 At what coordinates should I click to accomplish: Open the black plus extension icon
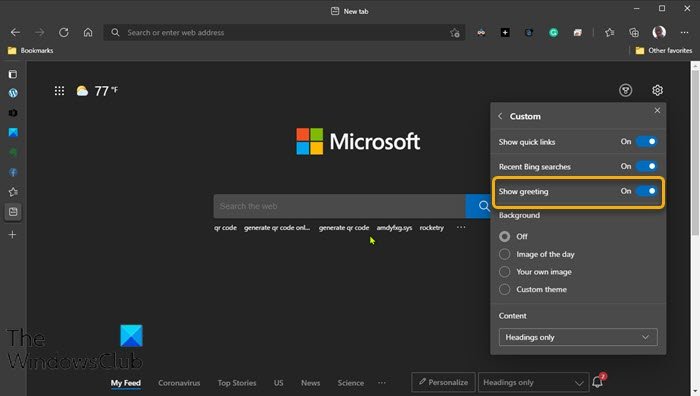tap(505, 33)
